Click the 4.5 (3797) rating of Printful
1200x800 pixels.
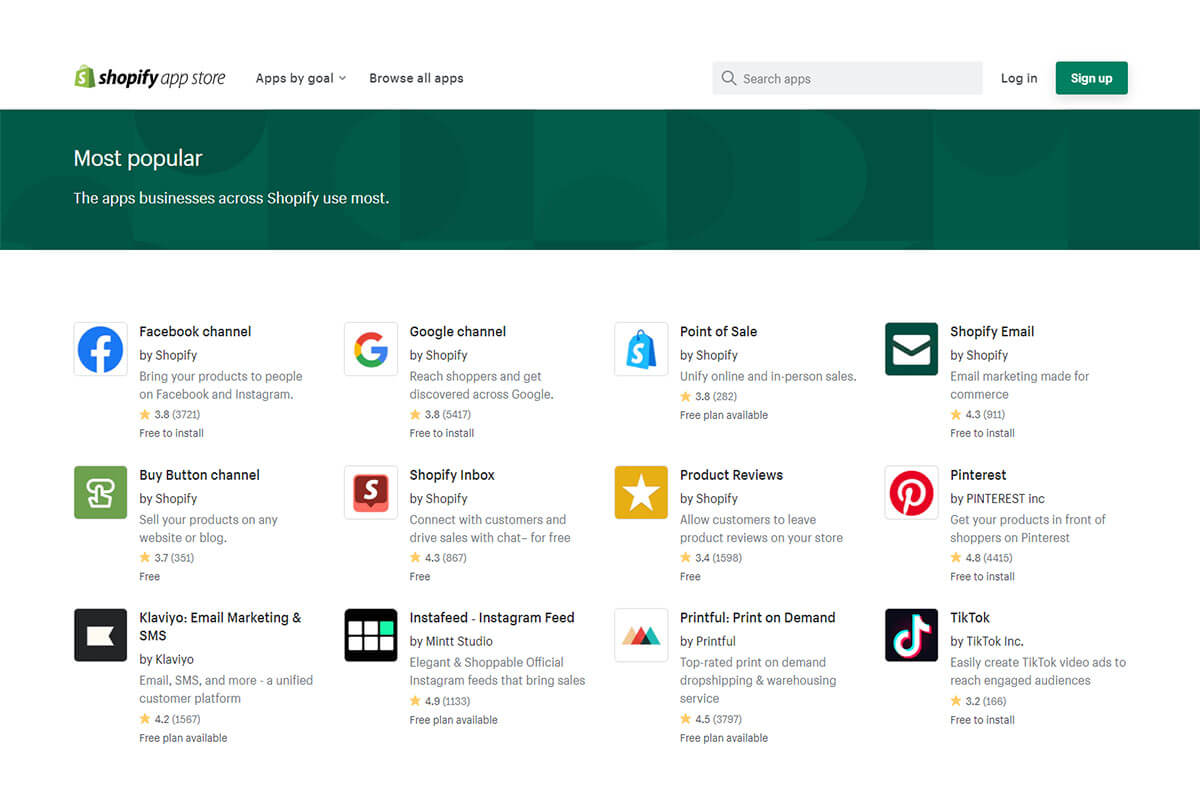click(711, 718)
